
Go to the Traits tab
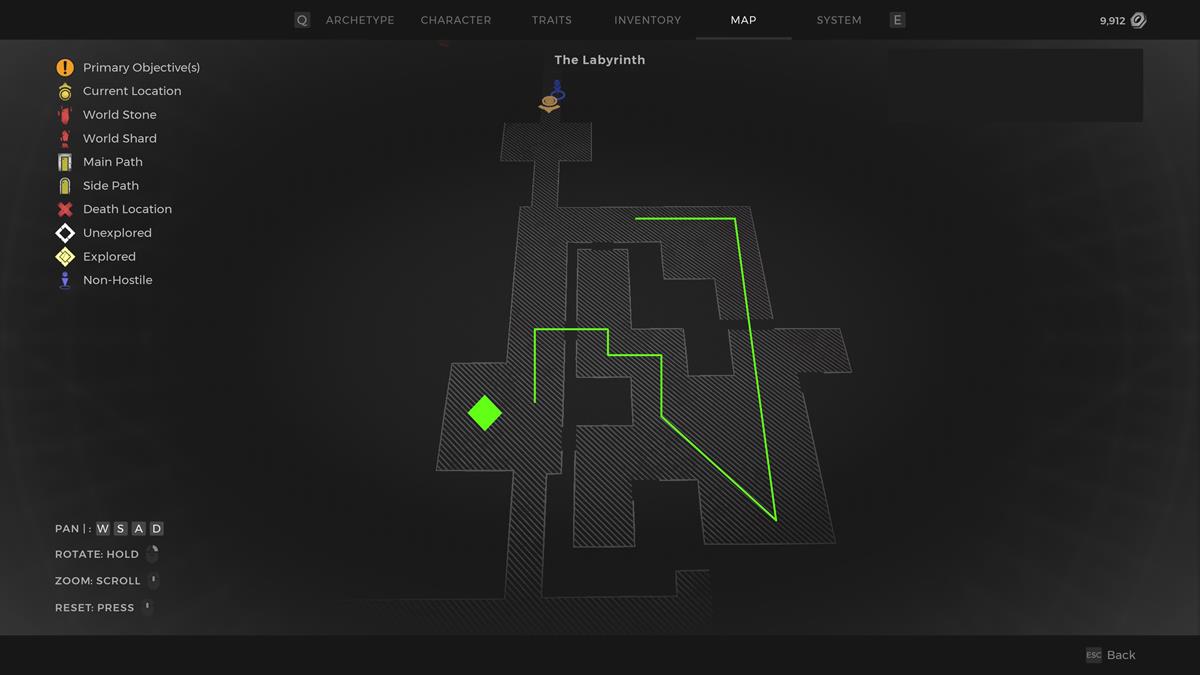pyautogui.click(x=552, y=20)
